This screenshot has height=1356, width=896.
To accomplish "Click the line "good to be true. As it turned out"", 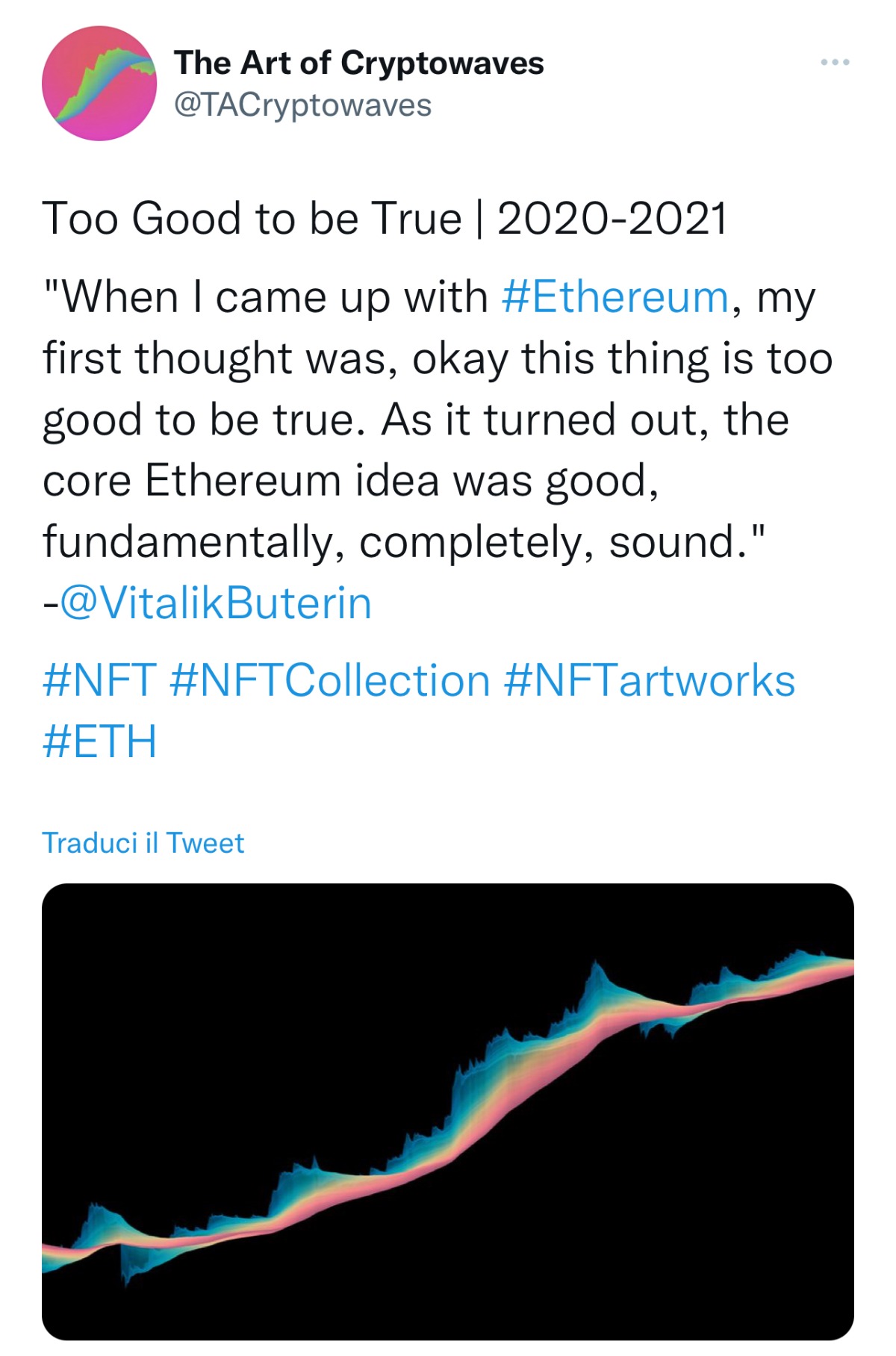I will 415,420.
